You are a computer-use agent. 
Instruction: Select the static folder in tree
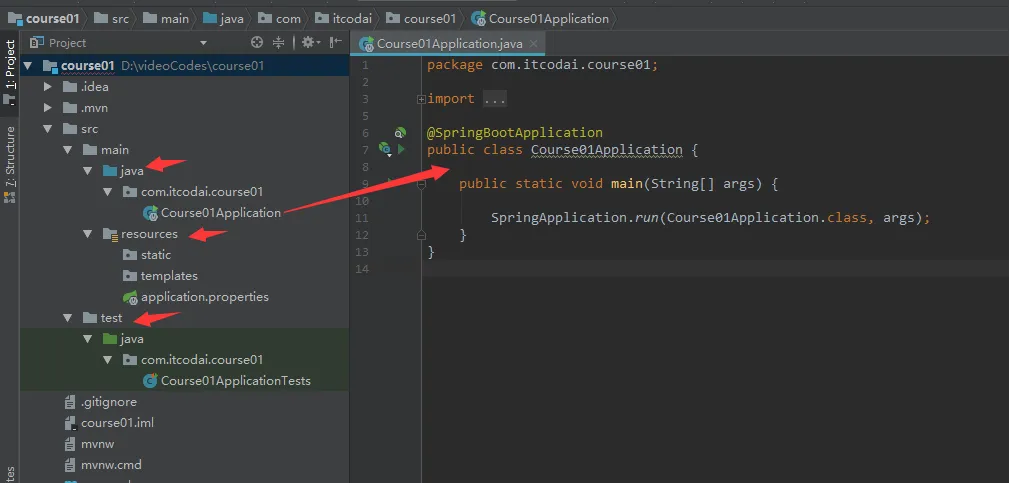(x=156, y=255)
